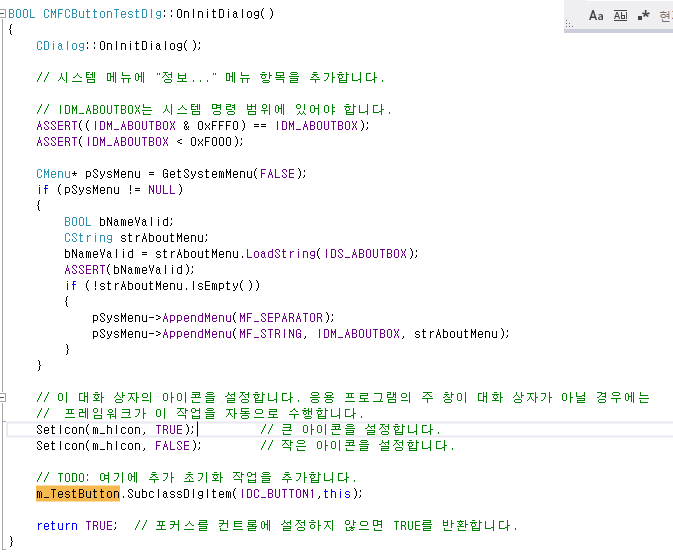Click the '큰 아이콘을 설정합니다' comment
This screenshot has height=559, width=673.
(351, 429)
